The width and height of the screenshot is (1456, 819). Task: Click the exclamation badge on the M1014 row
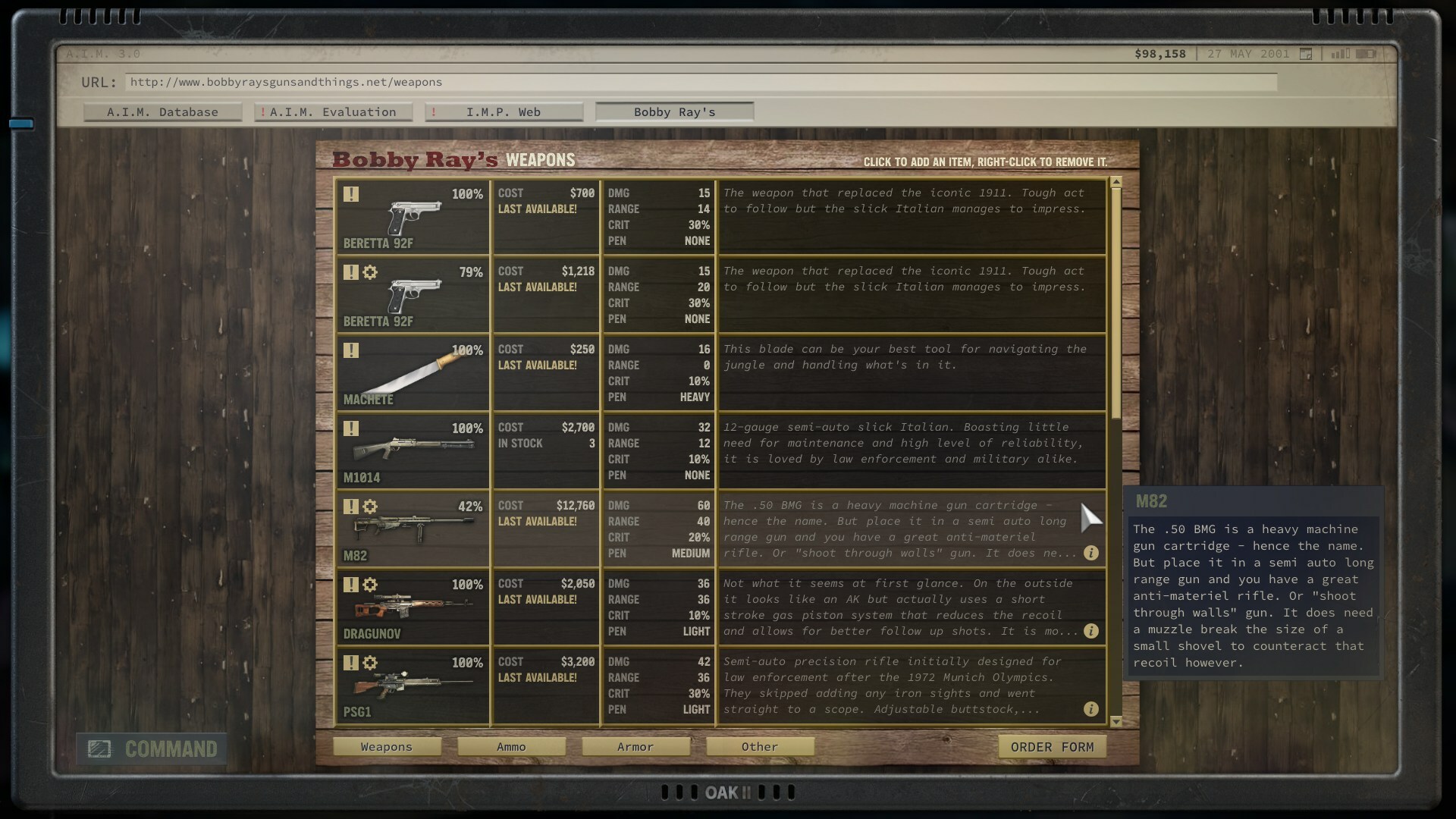tap(350, 428)
